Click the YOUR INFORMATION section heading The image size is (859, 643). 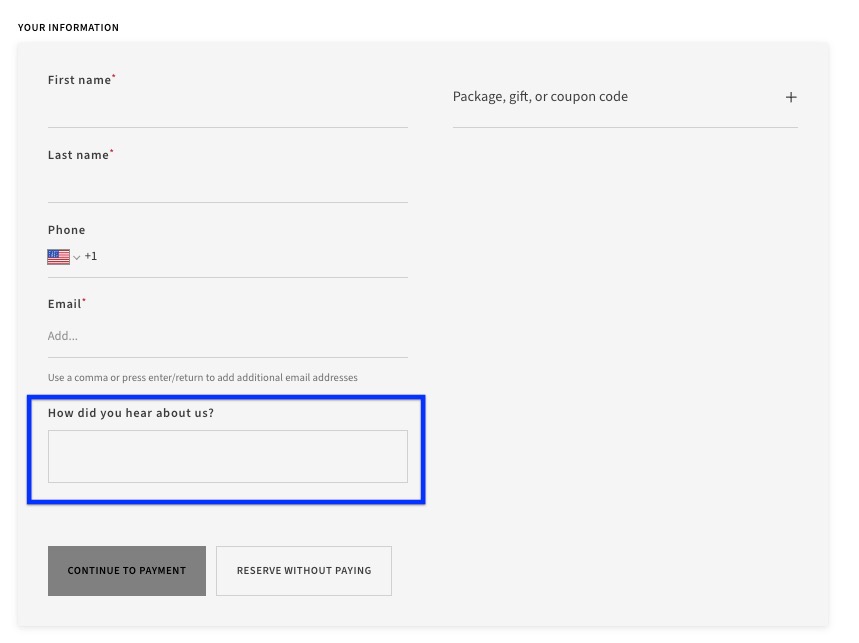68,27
